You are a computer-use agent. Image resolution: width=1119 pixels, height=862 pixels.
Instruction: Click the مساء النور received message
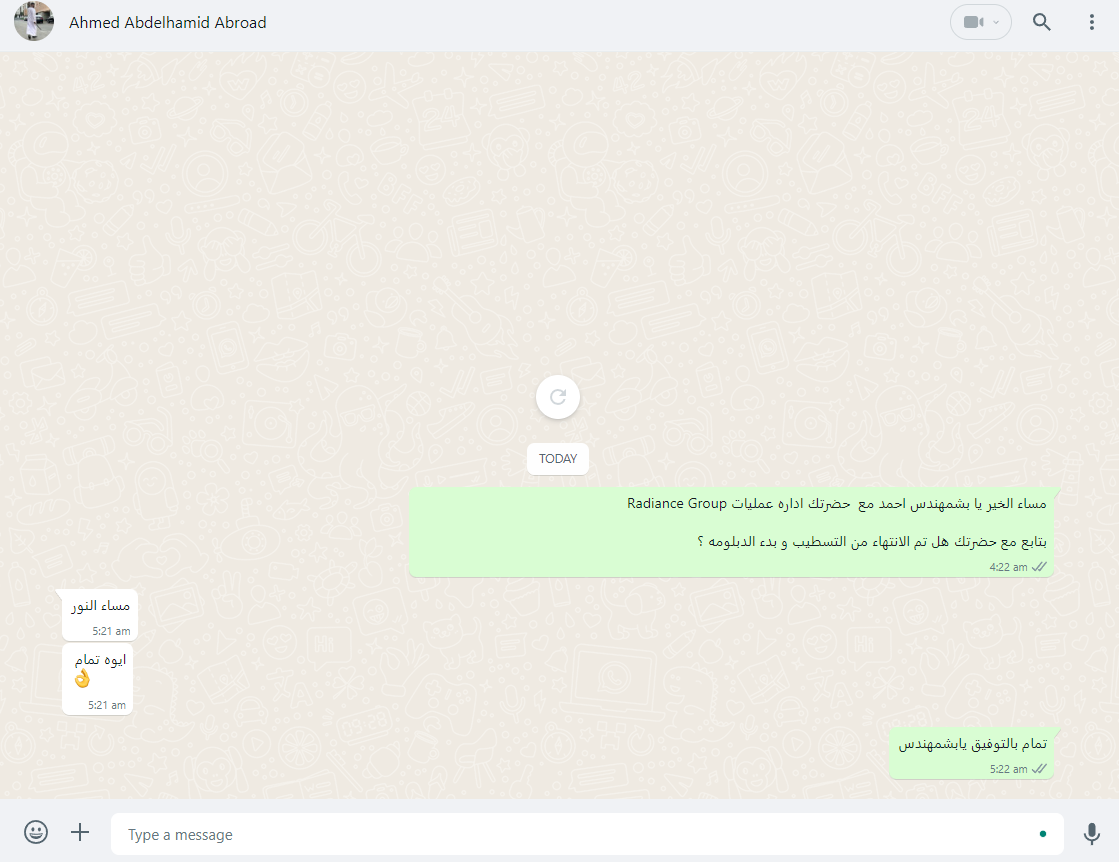click(100, 615)
